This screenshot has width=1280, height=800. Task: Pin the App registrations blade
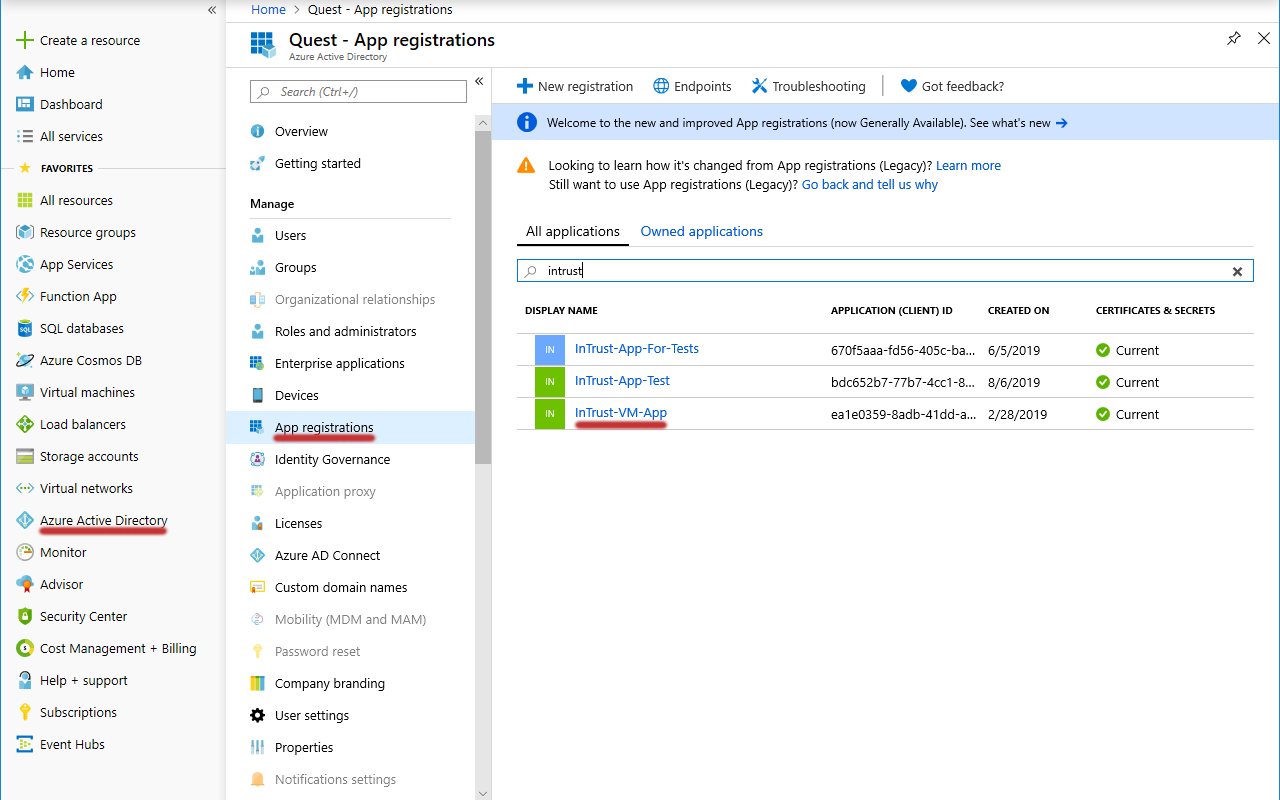[x=1234, y=39]
